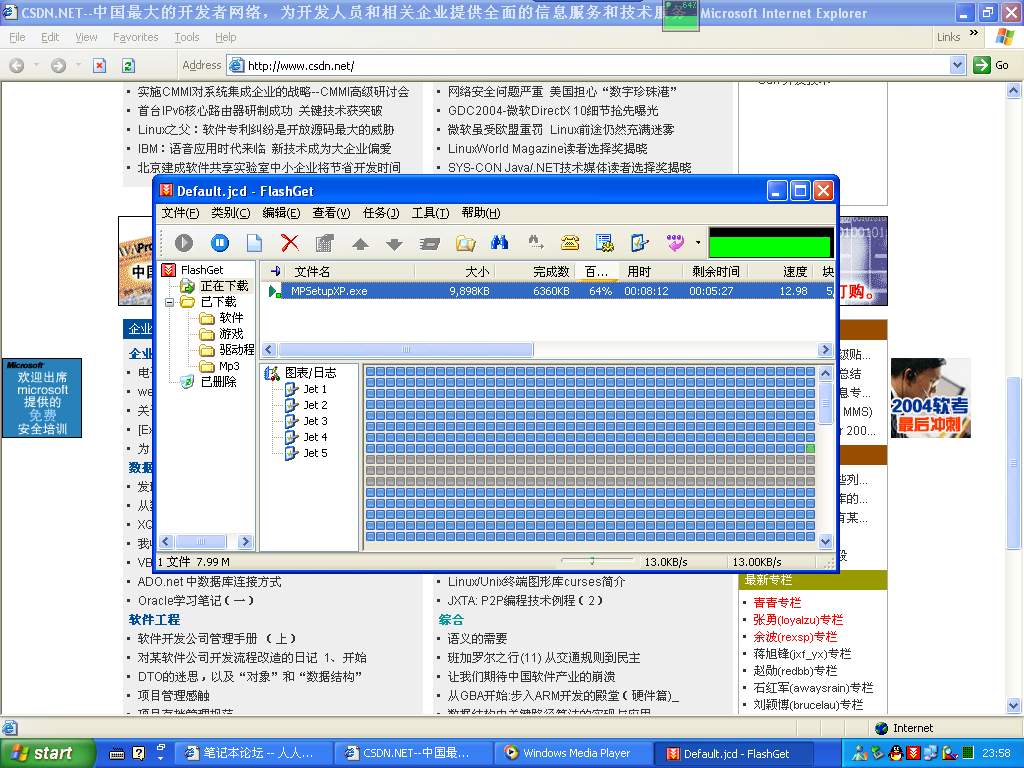Image resolution: width=1024 pixels, height=768 pixels.
Task: Delete the job with the red X icon
Action: (x=289, y=243)
